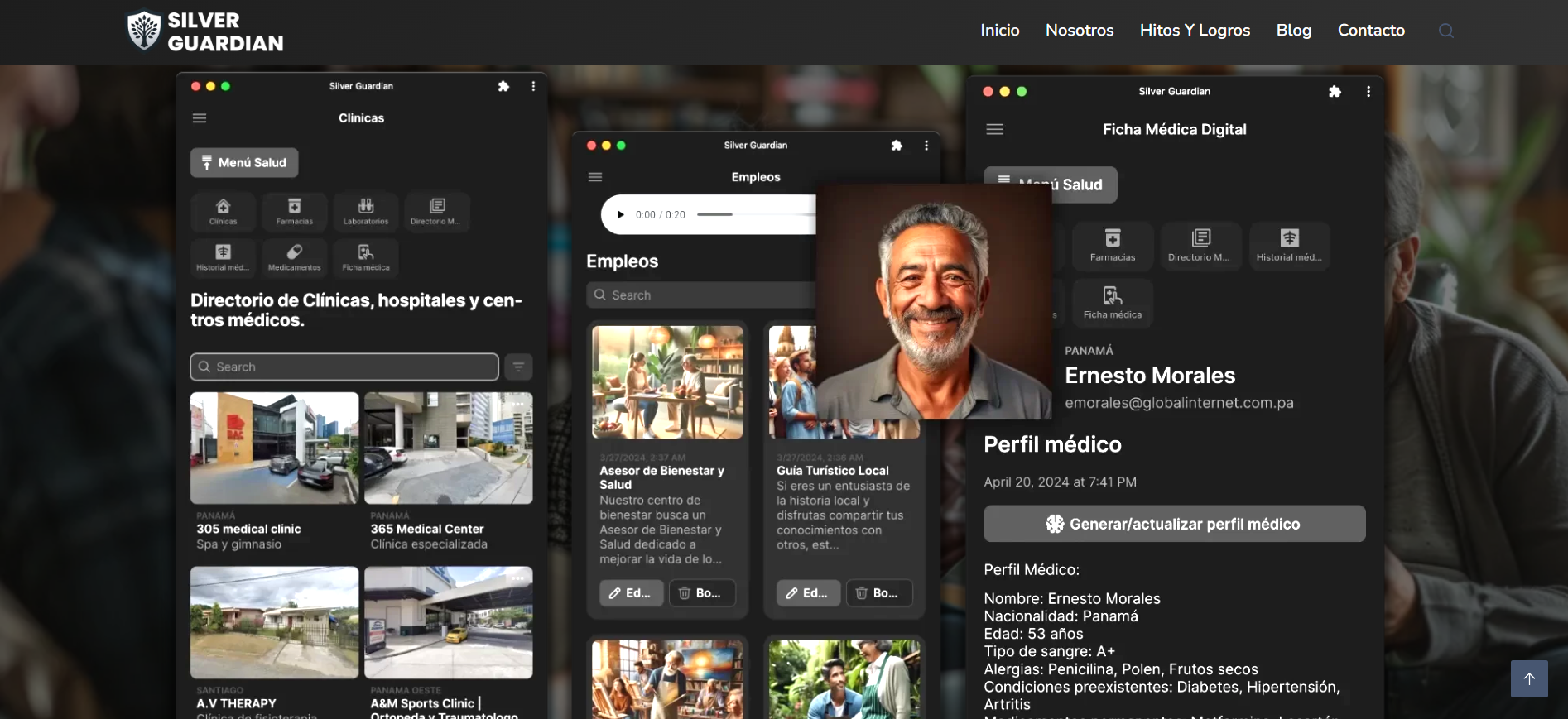Click the 'Ernesto Morales' name heading
The image size is (1568, 719).
(x=1150, y=376)
